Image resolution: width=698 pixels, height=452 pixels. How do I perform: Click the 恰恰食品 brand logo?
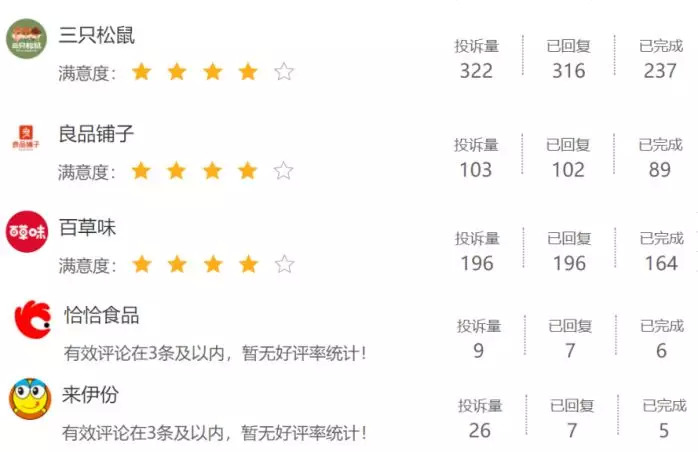click(31, 318)
